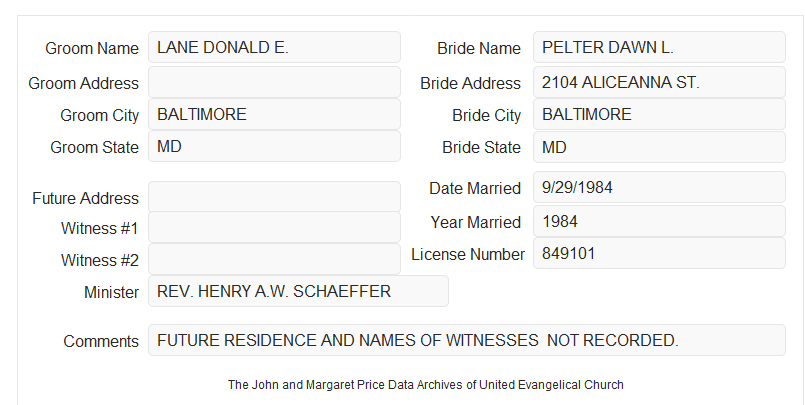
Task: Click the Price Data Archives footer text
Action: (426, 385)
